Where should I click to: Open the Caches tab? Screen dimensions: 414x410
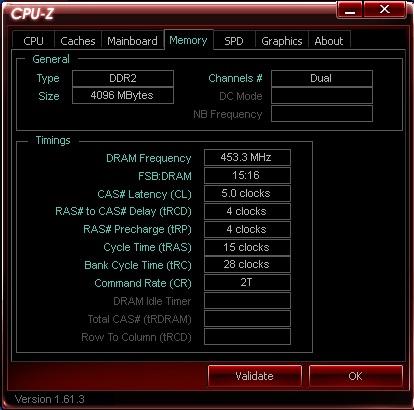[x=78, y=41]
